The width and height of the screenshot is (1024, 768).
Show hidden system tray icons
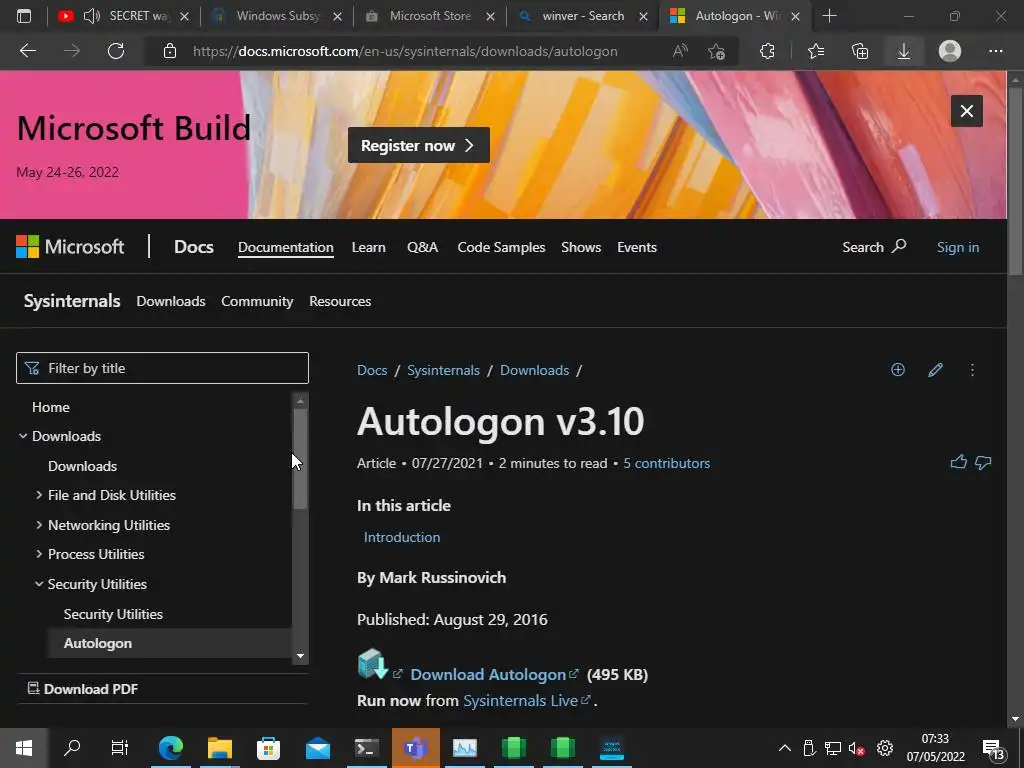tap(784, 748)
